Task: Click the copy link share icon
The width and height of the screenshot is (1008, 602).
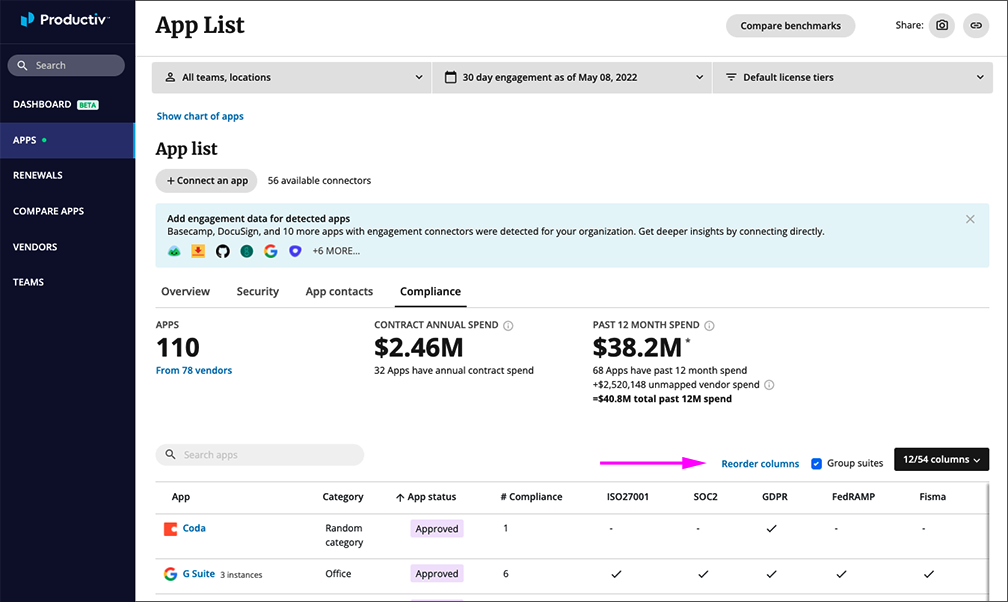Action: 976,26
